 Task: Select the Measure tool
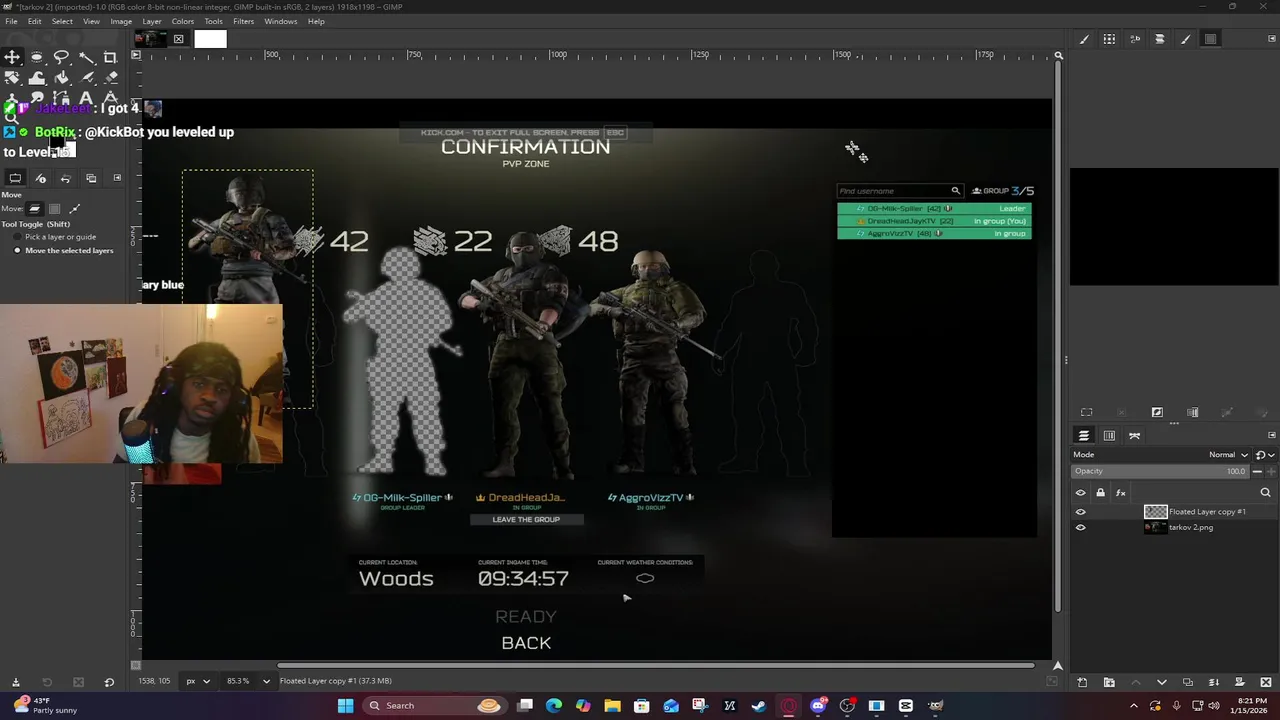pos(110,97)
